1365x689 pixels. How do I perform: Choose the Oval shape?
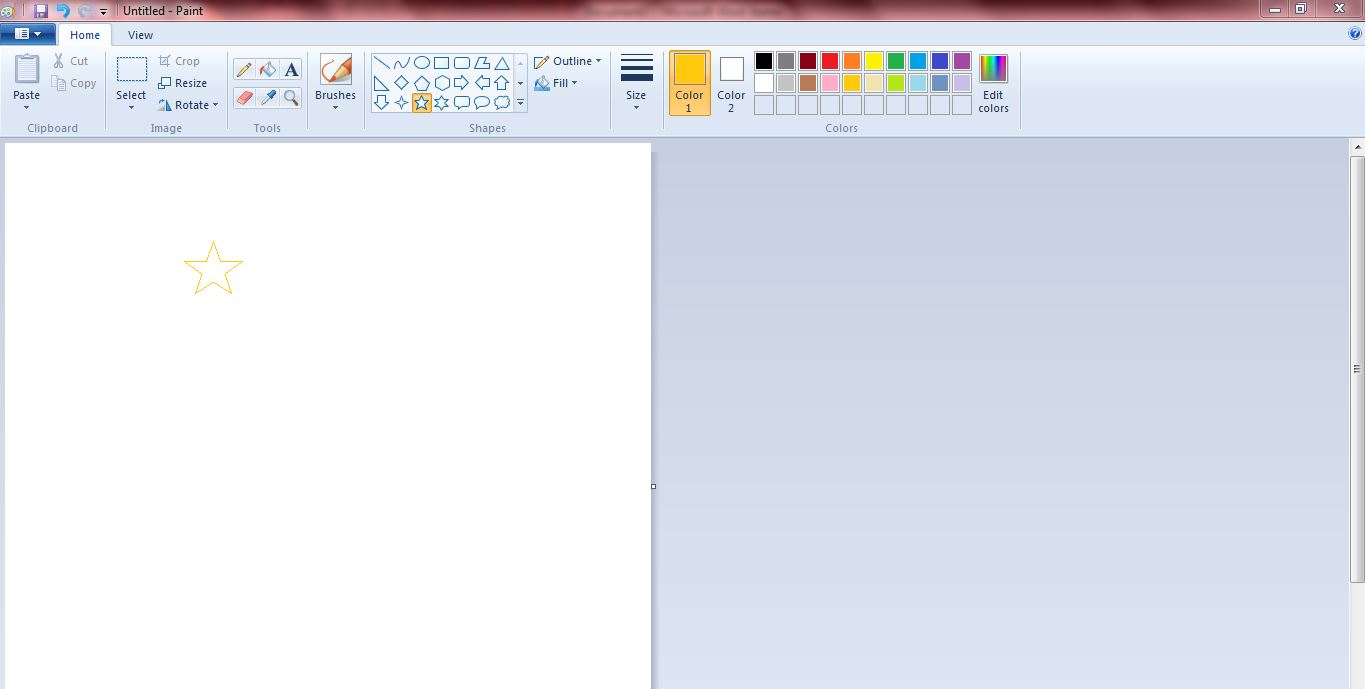tap(423, 61)
